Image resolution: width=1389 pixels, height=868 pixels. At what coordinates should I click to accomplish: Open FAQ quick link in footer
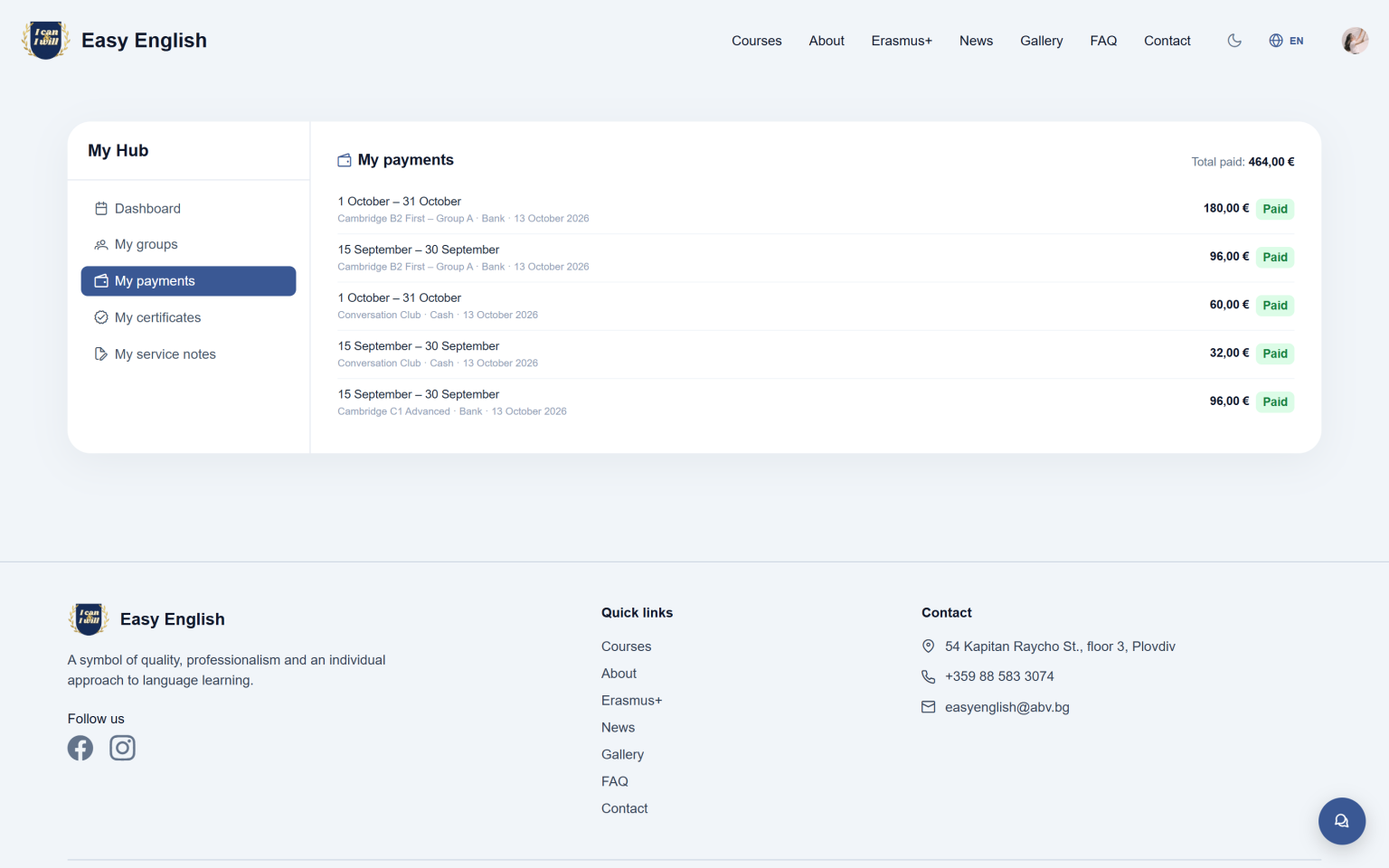(615, 781)
